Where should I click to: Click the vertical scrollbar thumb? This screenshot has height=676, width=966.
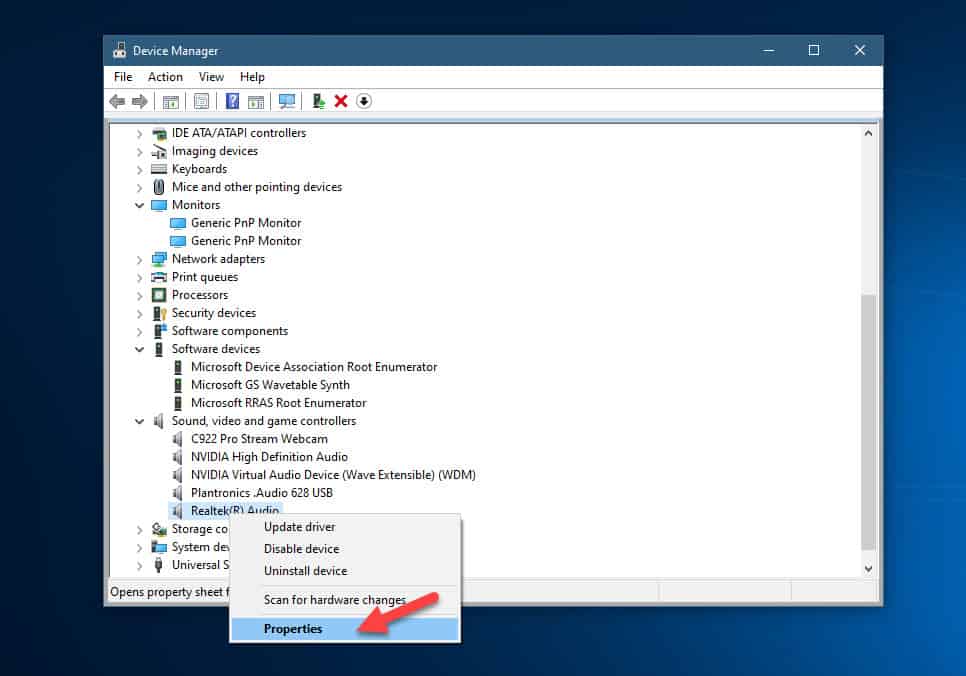[868, 421]
